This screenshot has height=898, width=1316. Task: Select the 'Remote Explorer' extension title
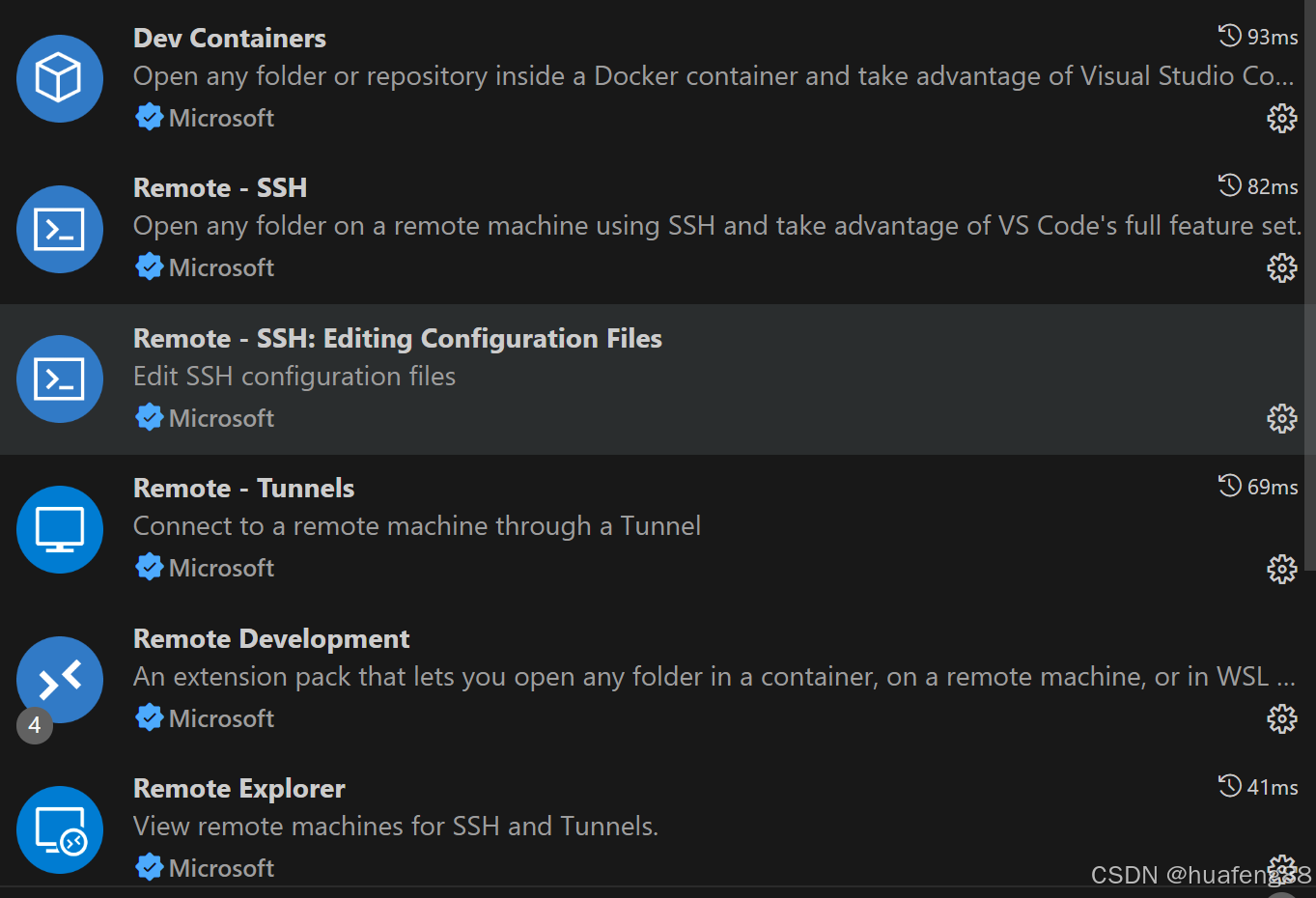238,789
